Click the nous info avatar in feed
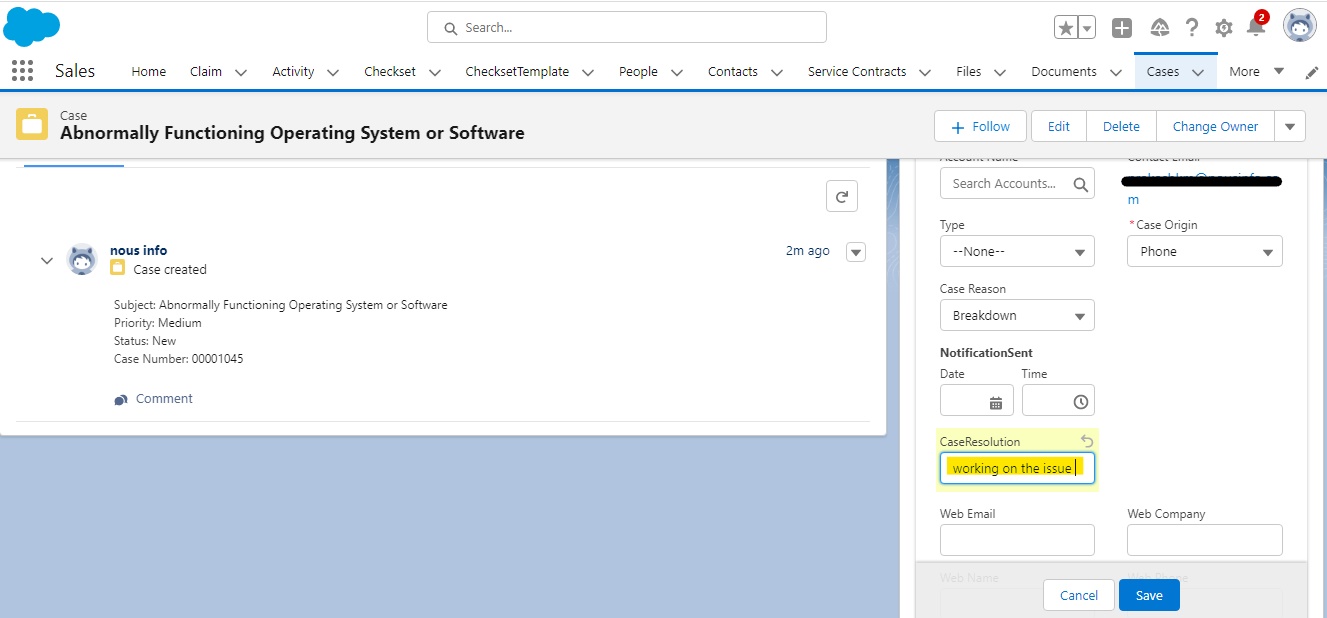Viewport: 1327px width, 618px height. 82,259
